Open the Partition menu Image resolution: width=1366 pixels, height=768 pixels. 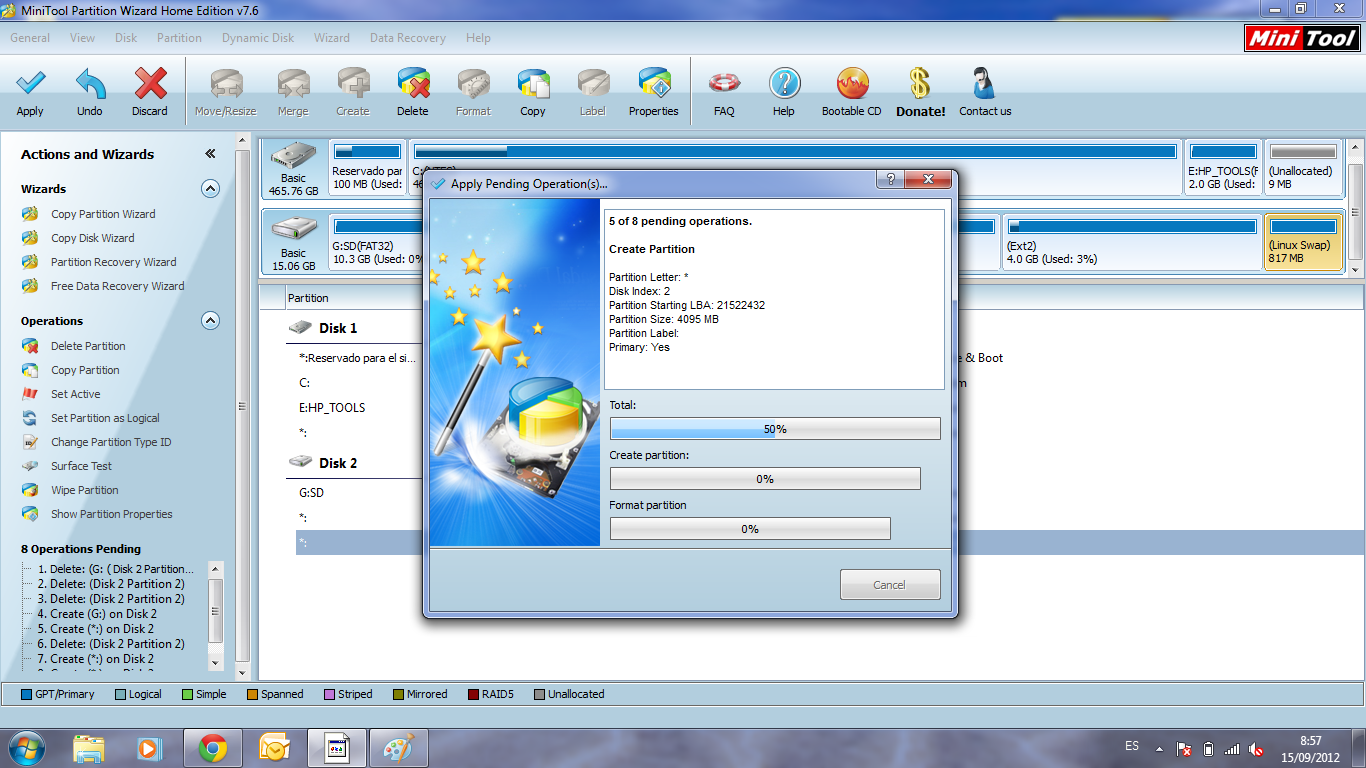179,38
